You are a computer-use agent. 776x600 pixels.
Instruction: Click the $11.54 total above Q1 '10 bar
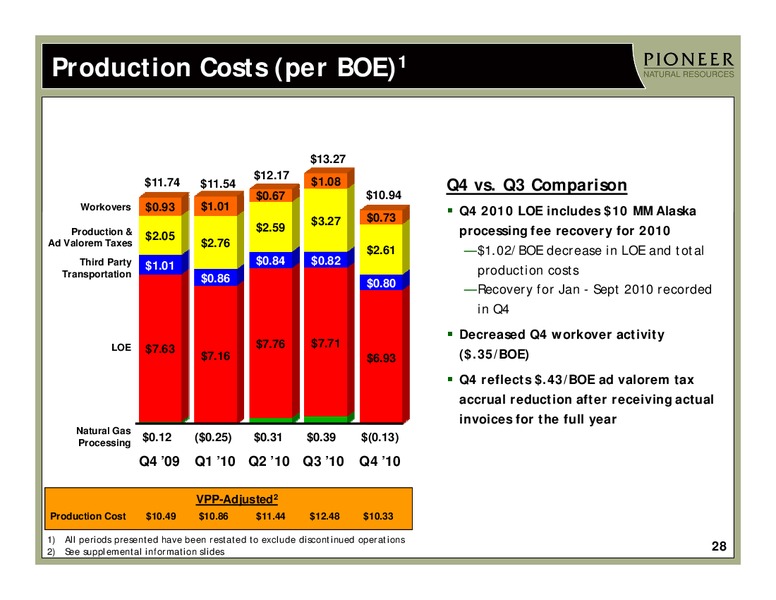point(218,184)
